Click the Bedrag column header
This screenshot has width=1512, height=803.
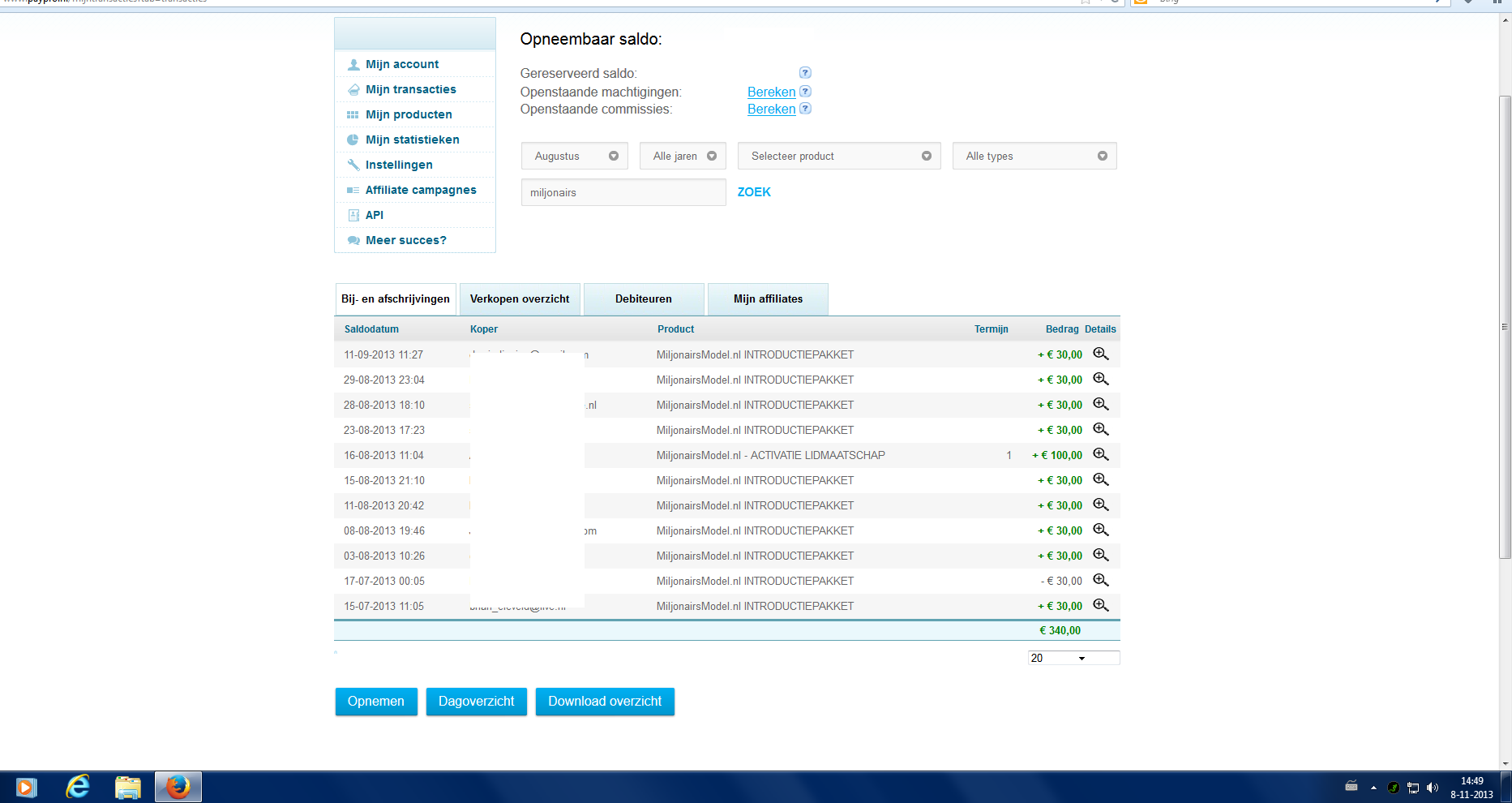[x=1062, y=329]
